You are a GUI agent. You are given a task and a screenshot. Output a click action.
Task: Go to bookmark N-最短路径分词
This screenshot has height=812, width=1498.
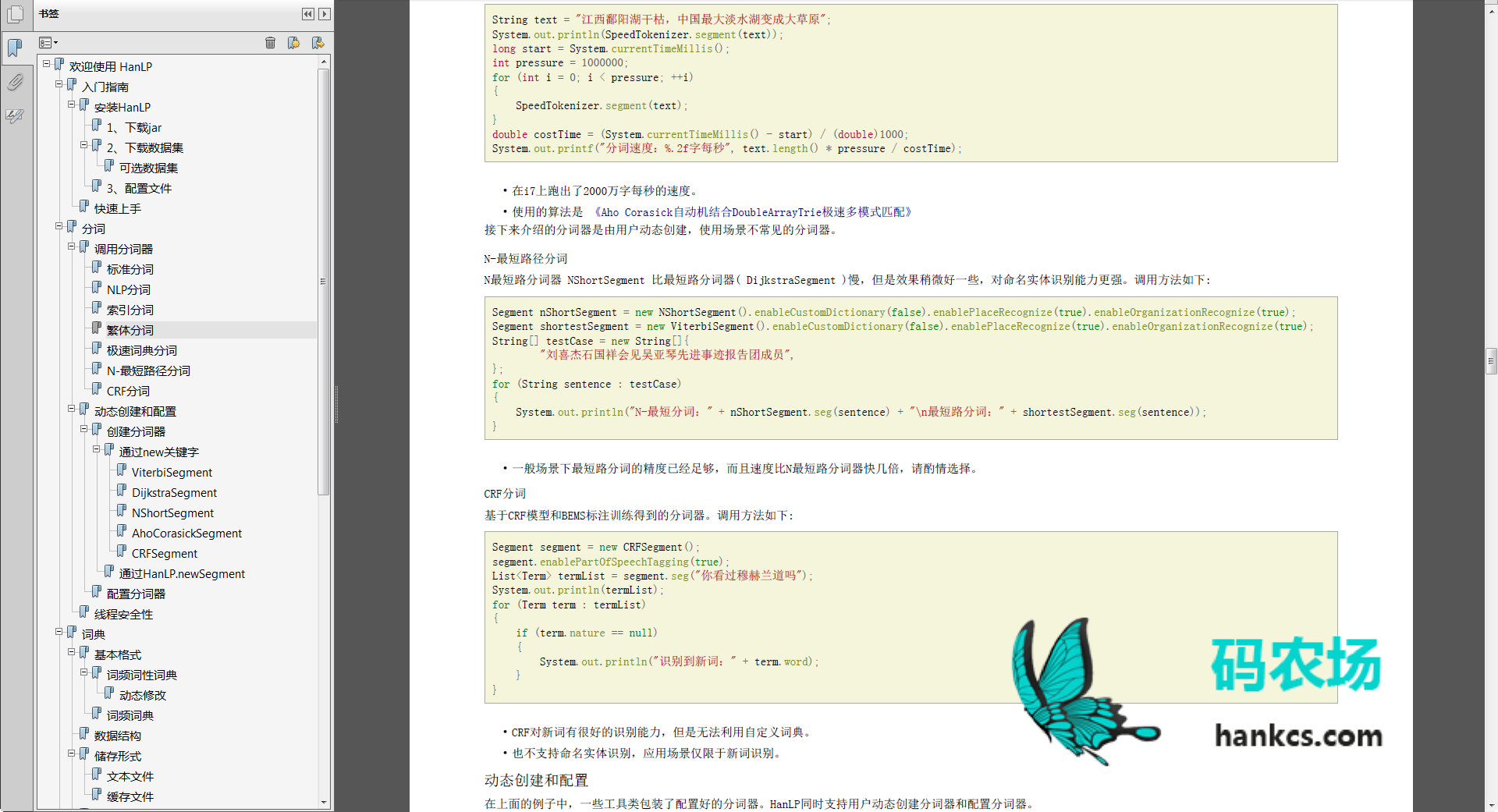coord(148,371)
